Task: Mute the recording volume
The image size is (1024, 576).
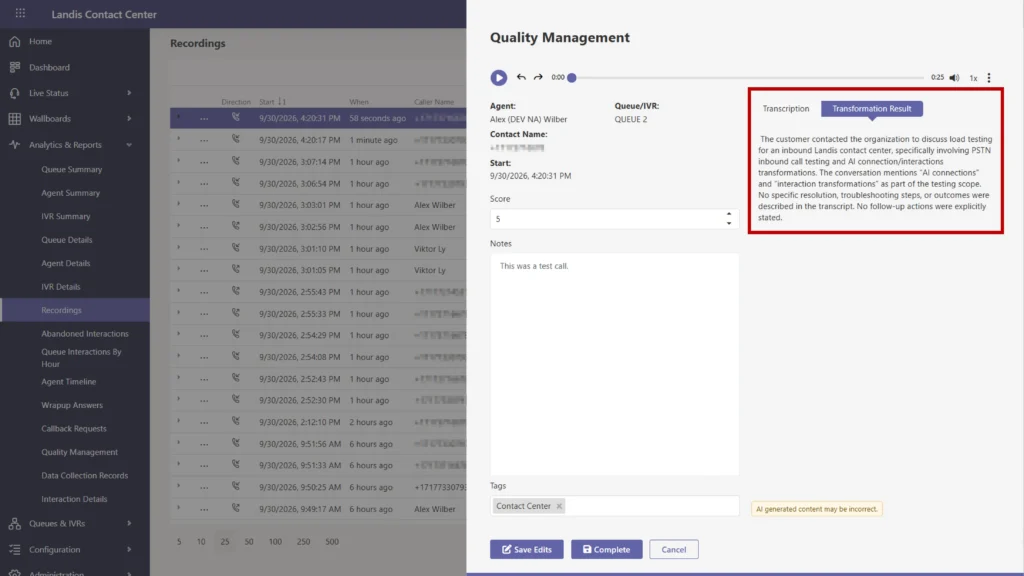Action: (x=954, y=78)
